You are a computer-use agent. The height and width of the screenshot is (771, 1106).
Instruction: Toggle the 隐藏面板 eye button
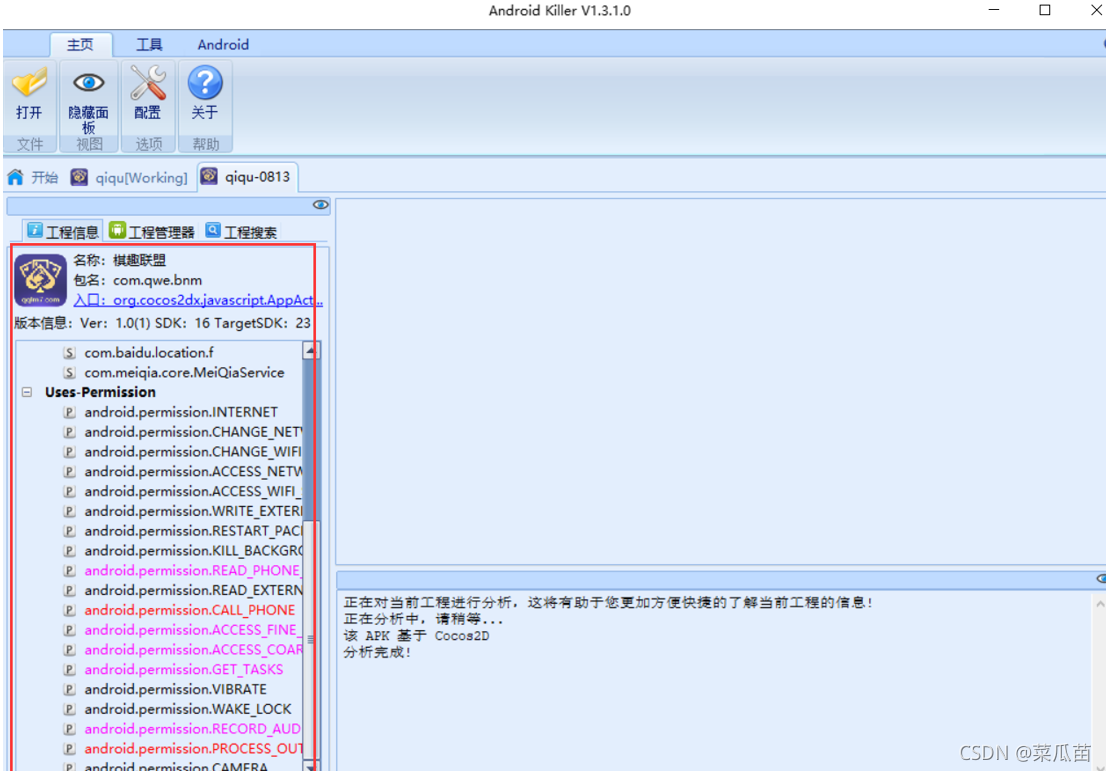[x=88, y=98]
